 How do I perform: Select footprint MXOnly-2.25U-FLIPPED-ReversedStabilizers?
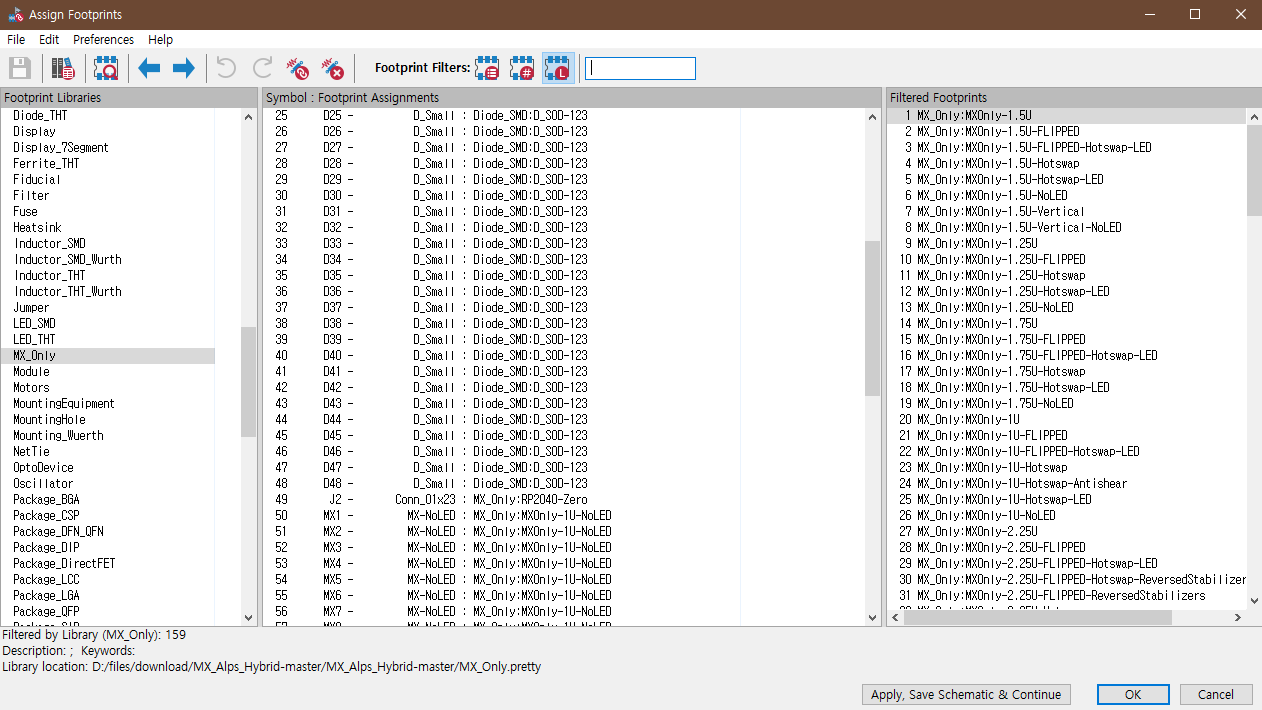1066,596
